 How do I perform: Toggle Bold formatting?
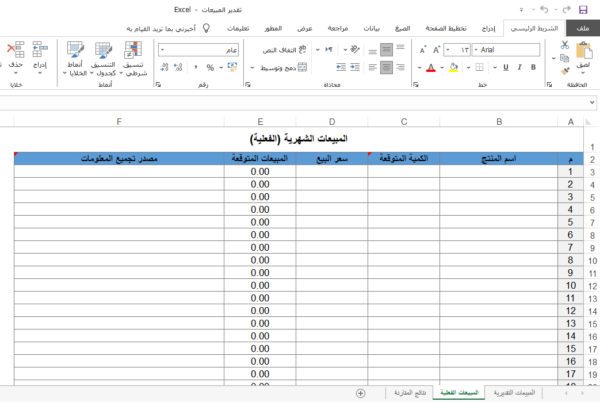[533, 67]
